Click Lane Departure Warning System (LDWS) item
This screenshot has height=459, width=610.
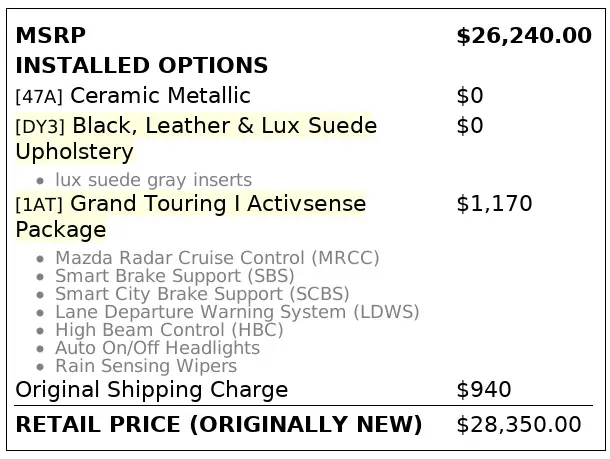[237, 311]
